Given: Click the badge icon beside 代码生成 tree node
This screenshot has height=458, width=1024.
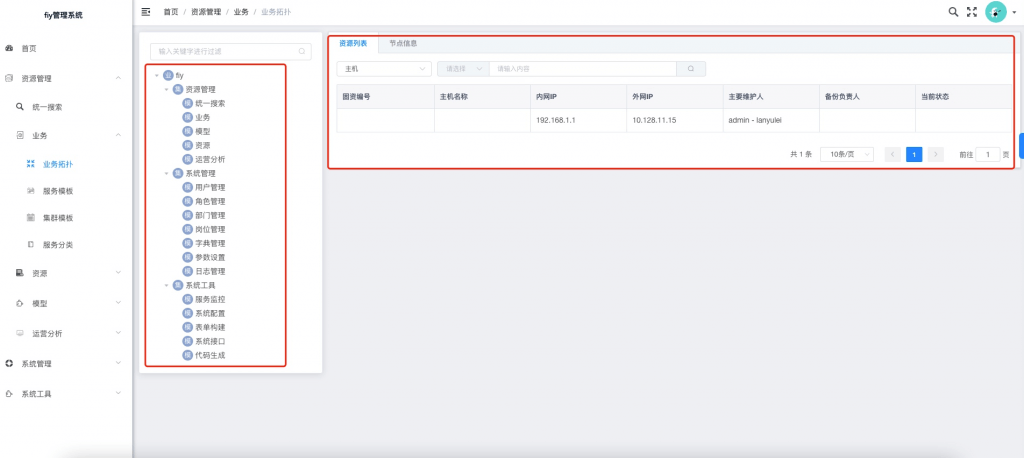Looking at the screenshot, I should click(187, 355).
